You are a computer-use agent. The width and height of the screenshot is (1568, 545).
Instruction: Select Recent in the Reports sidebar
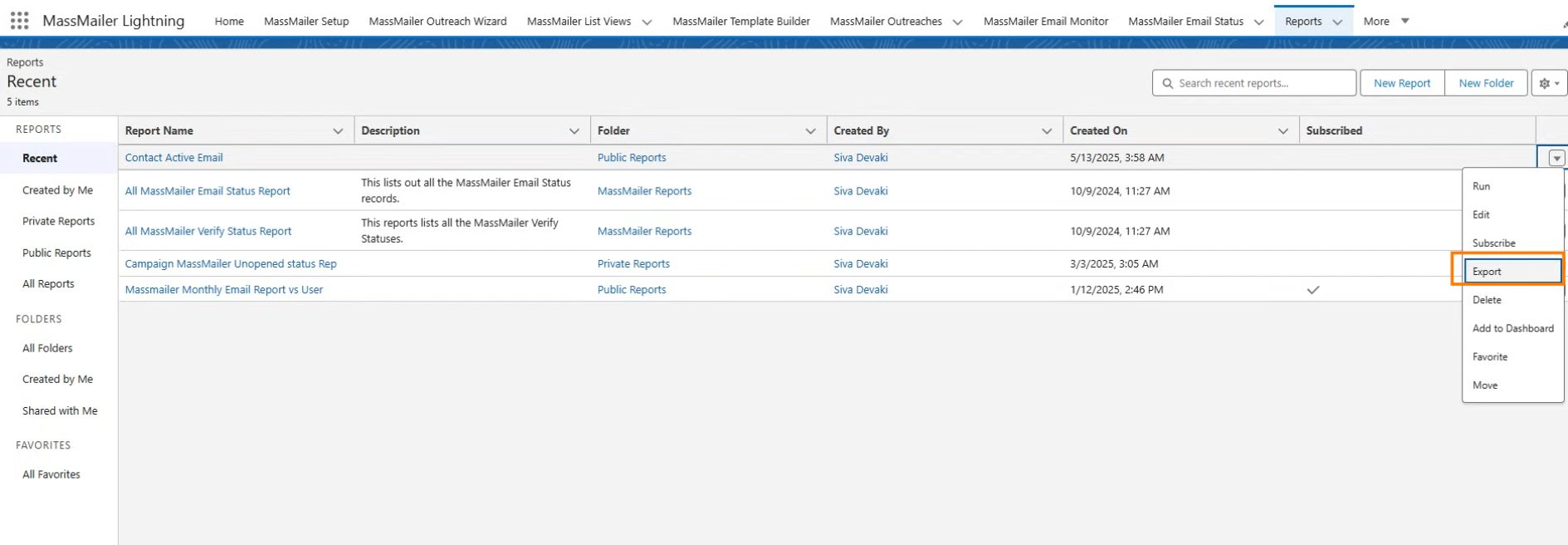(40, 158)
